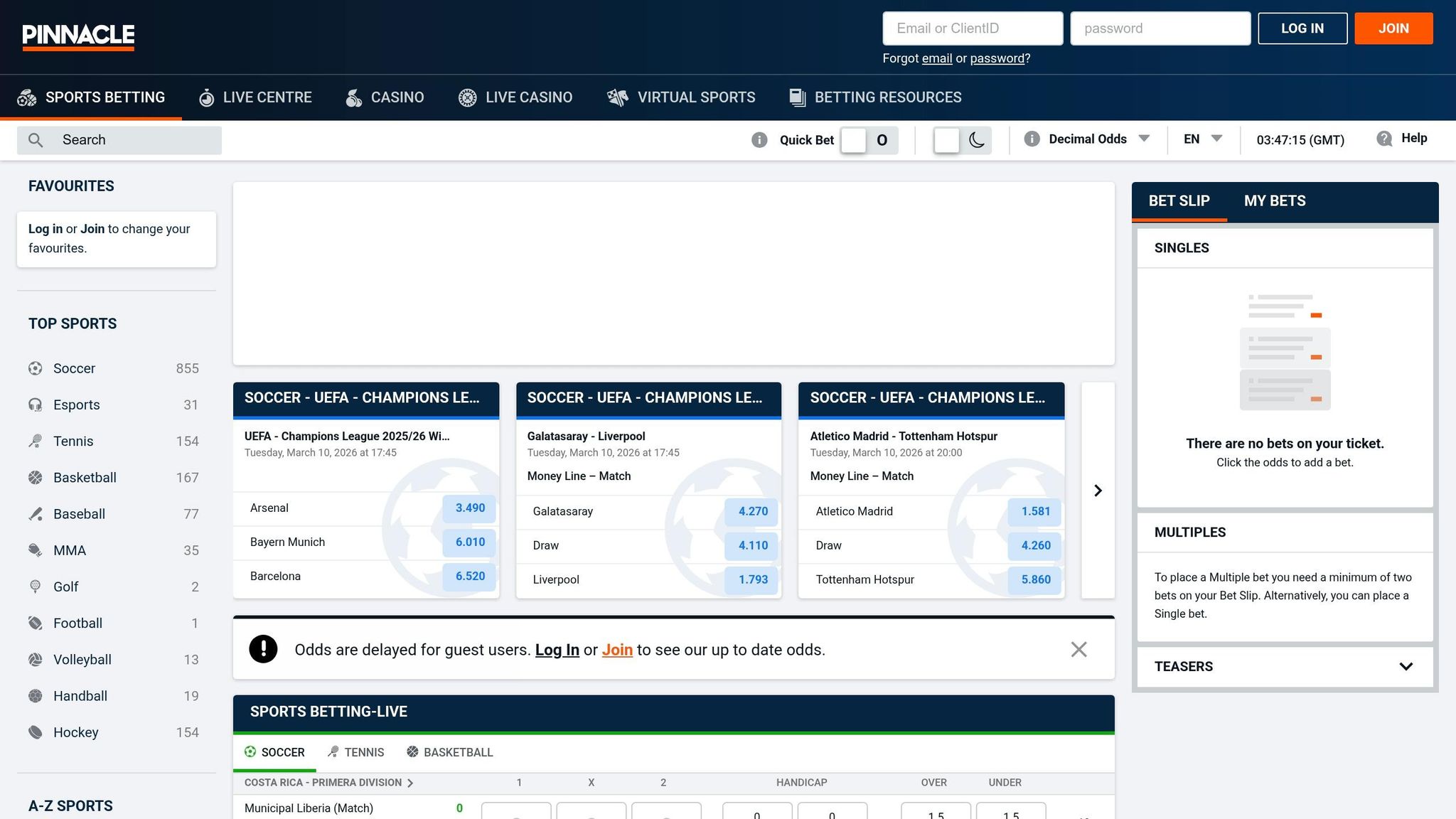
Task: Click the Forgot password link
Action: [x=997, y=58]
